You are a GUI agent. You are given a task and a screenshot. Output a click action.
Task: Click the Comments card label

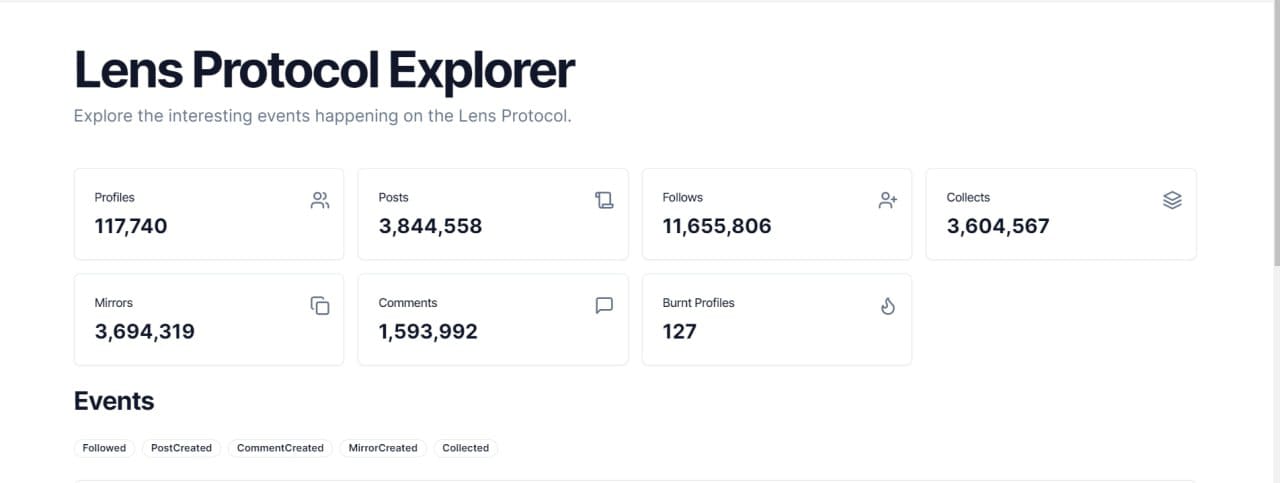coord(408,303)
